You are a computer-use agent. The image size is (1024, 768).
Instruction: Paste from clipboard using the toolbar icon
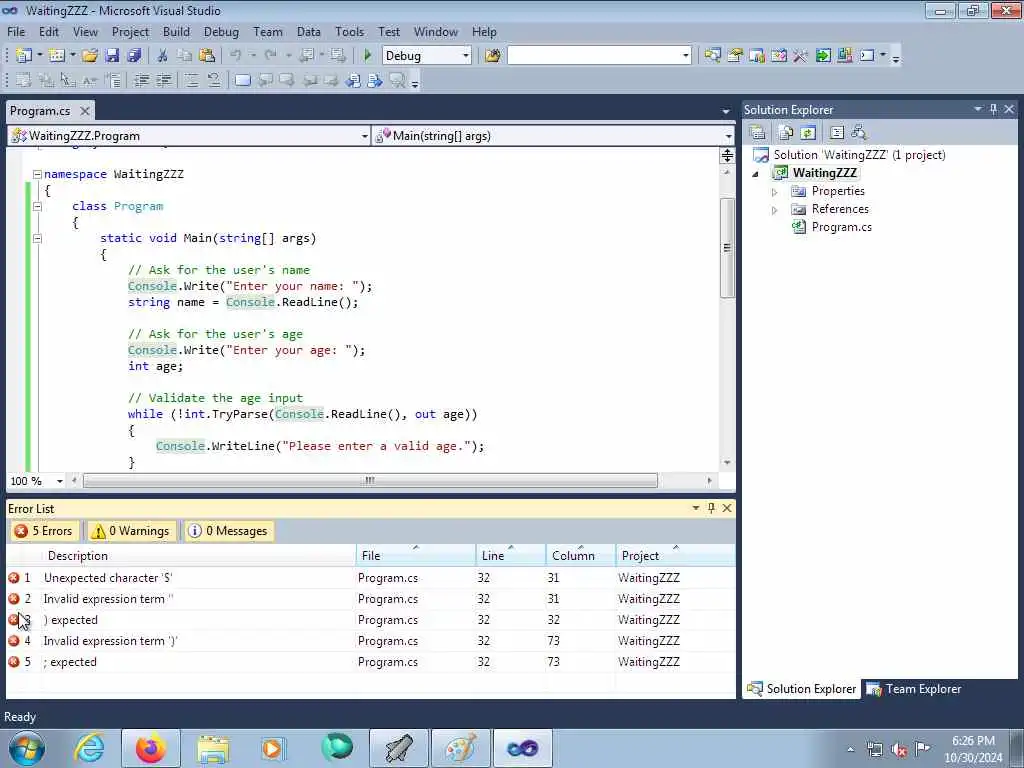(206, 56)
